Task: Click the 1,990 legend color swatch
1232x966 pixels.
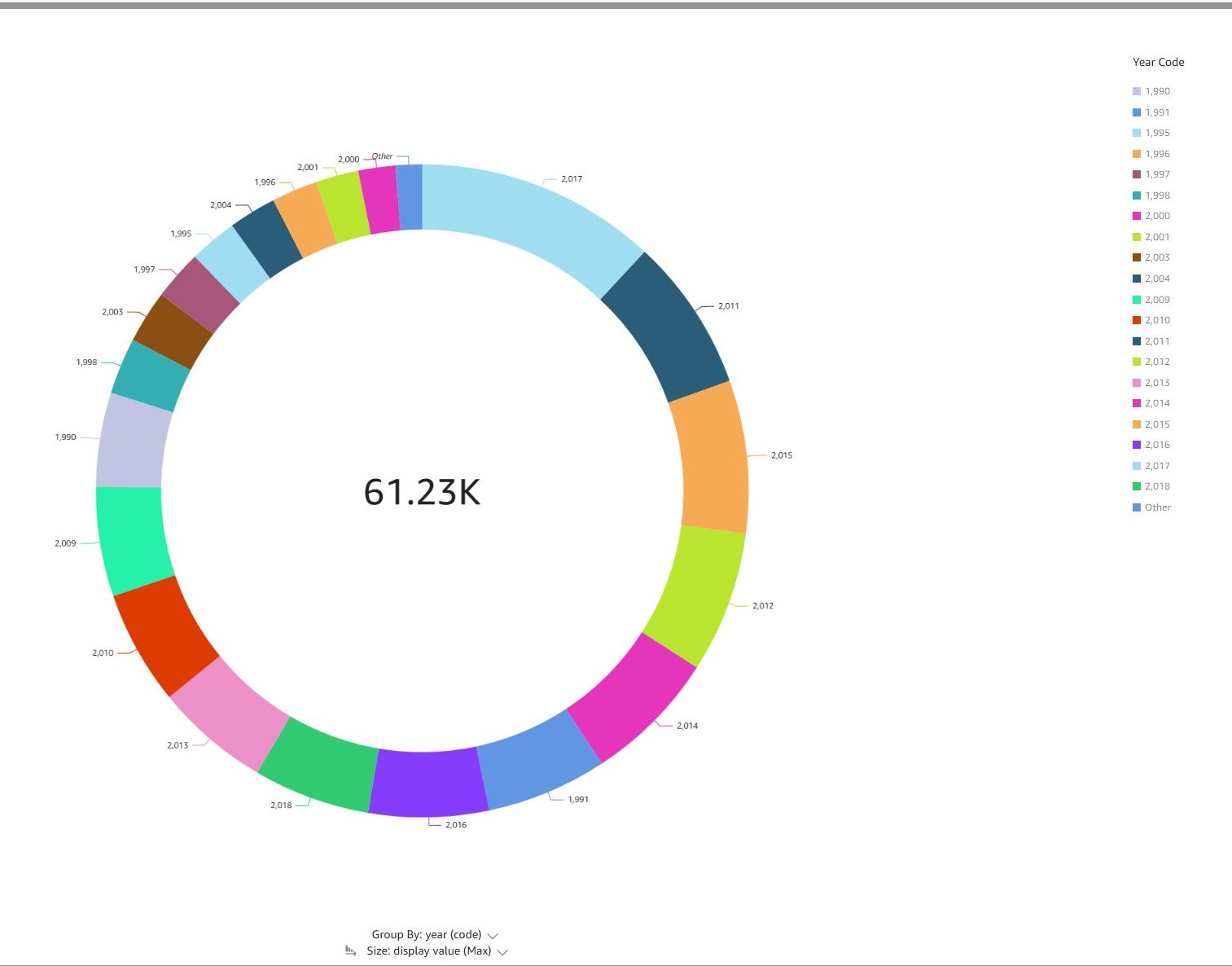Action: coord(1137,91)
